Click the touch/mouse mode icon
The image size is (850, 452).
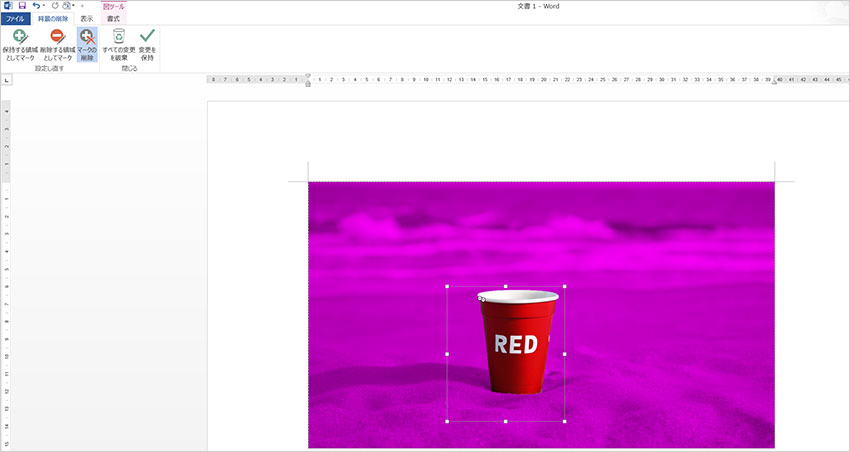pos(66,6)
